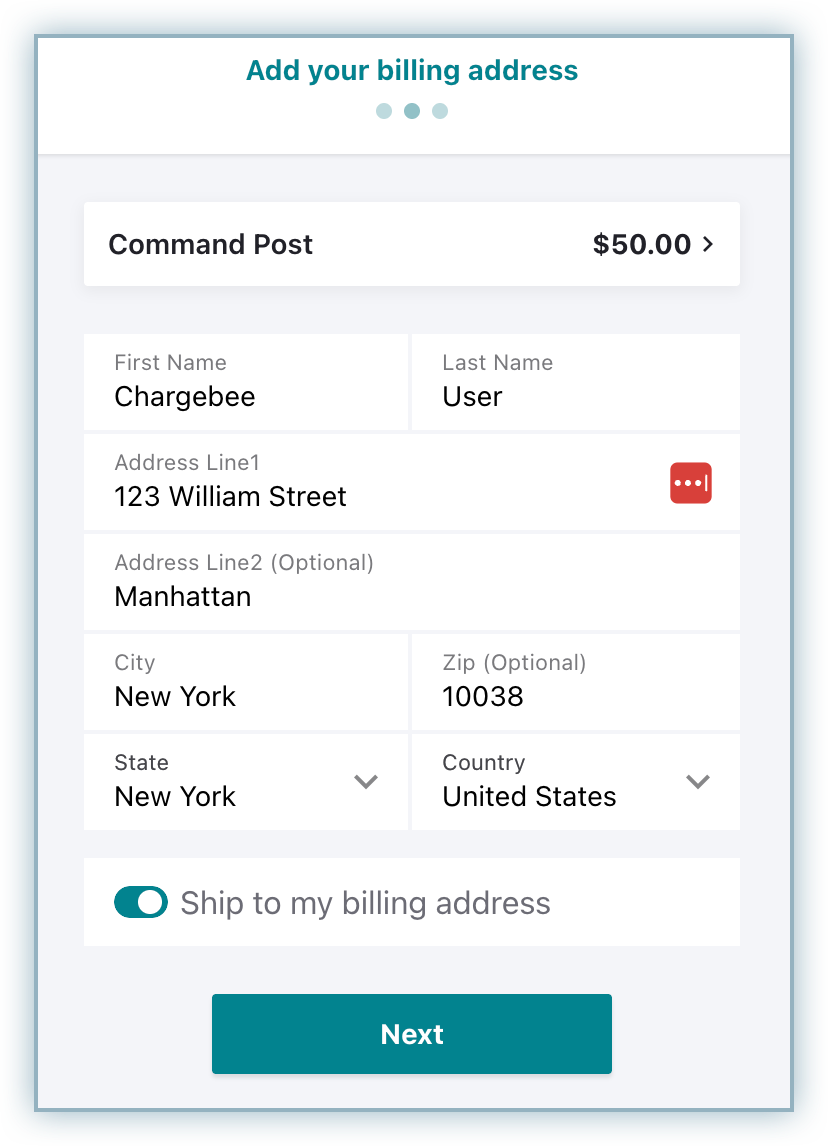Click the chevron arrow beside $50.00

(708, 244)
